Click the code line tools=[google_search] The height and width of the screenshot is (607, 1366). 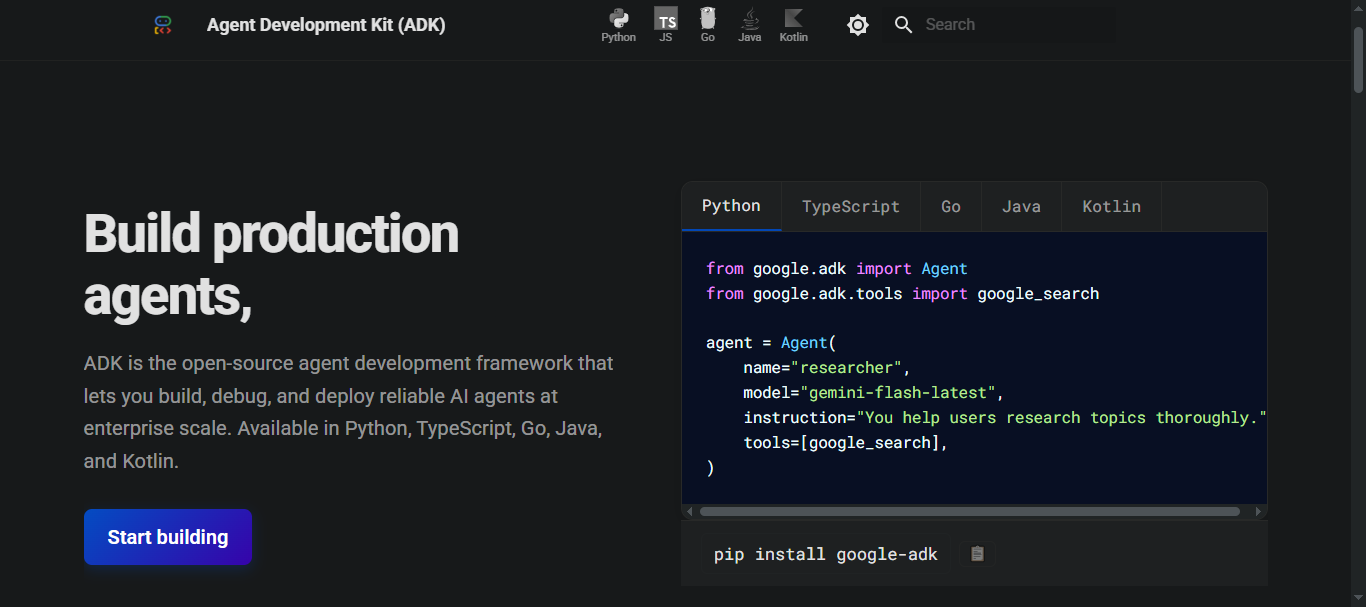(846, 443)
